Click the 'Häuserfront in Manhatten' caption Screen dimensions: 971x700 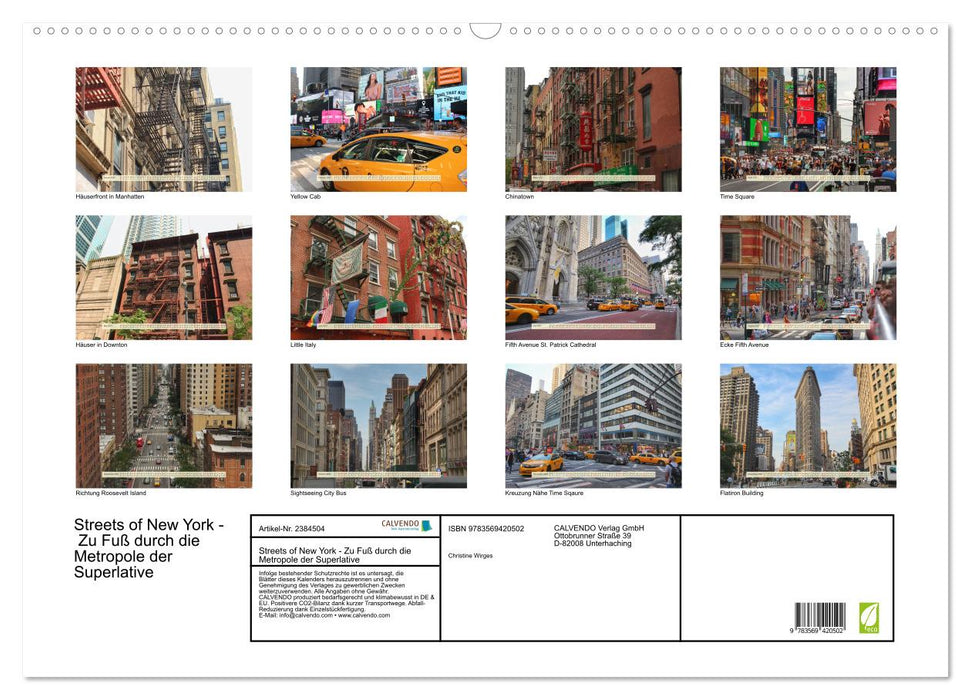click(110, 196)
